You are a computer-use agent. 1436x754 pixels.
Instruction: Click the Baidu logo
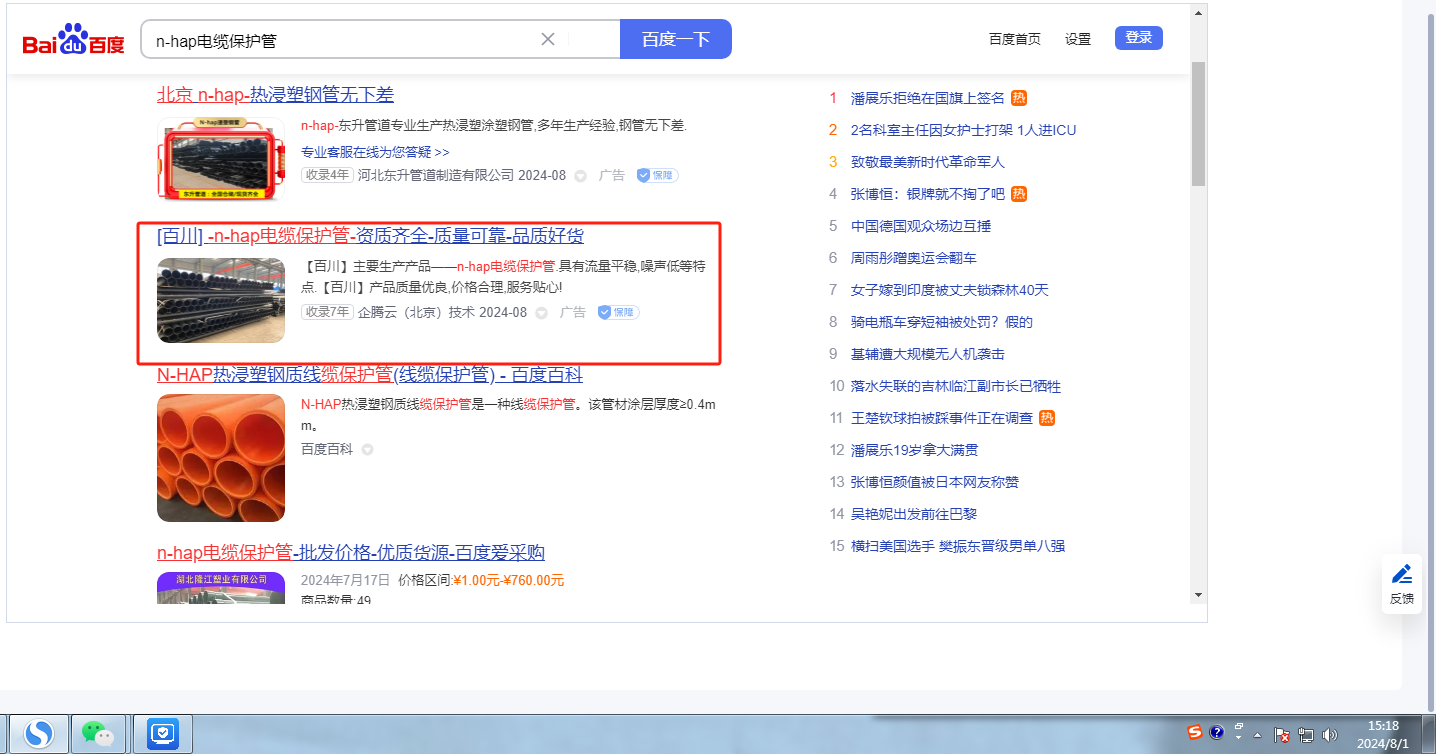(x=74, y=40)
